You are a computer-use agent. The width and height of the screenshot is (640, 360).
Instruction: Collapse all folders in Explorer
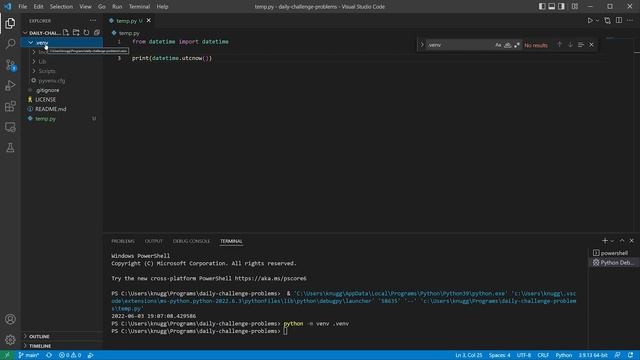coord(97,33)
